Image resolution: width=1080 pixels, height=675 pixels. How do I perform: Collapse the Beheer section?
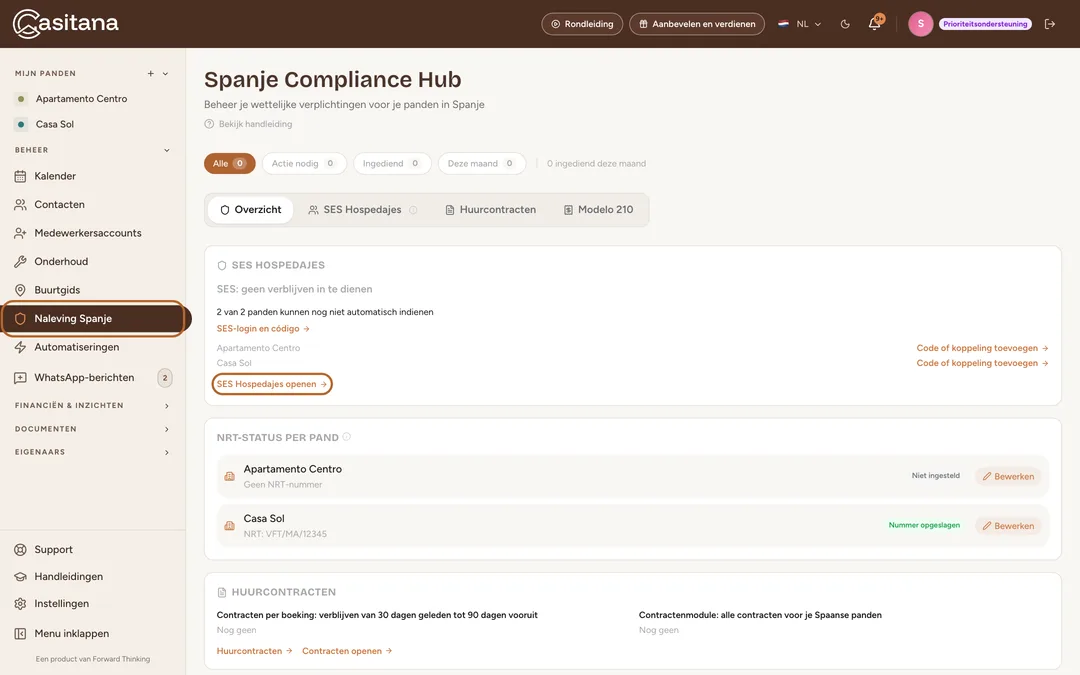coord(166,150)
